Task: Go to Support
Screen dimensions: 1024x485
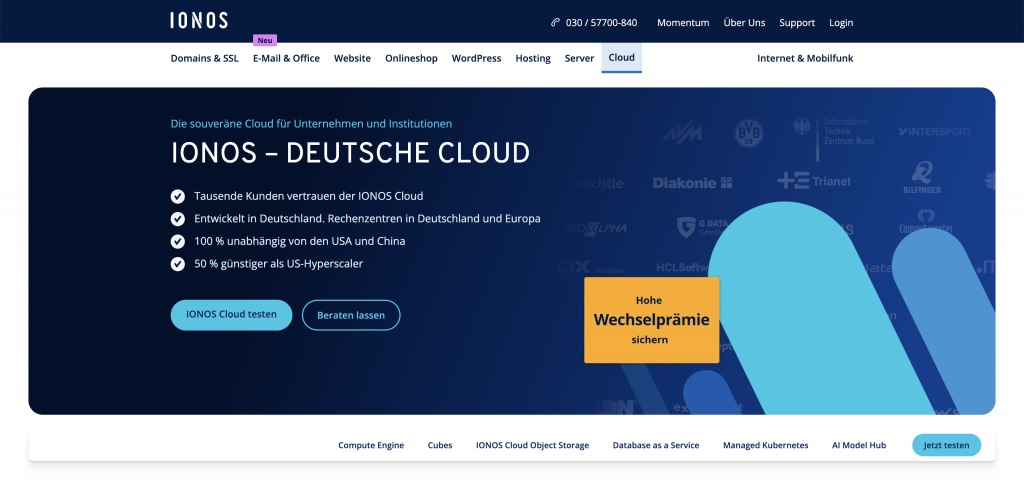Action: [797, 22]
